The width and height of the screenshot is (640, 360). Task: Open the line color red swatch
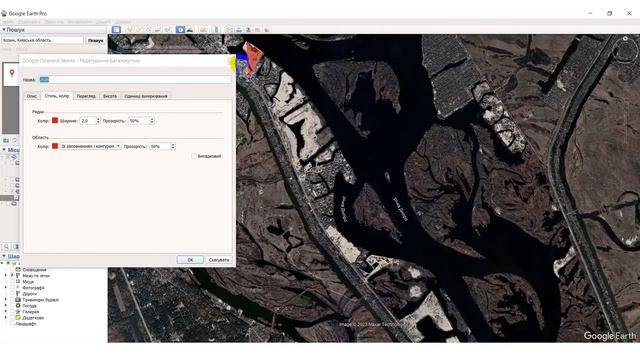pos(55,120)
